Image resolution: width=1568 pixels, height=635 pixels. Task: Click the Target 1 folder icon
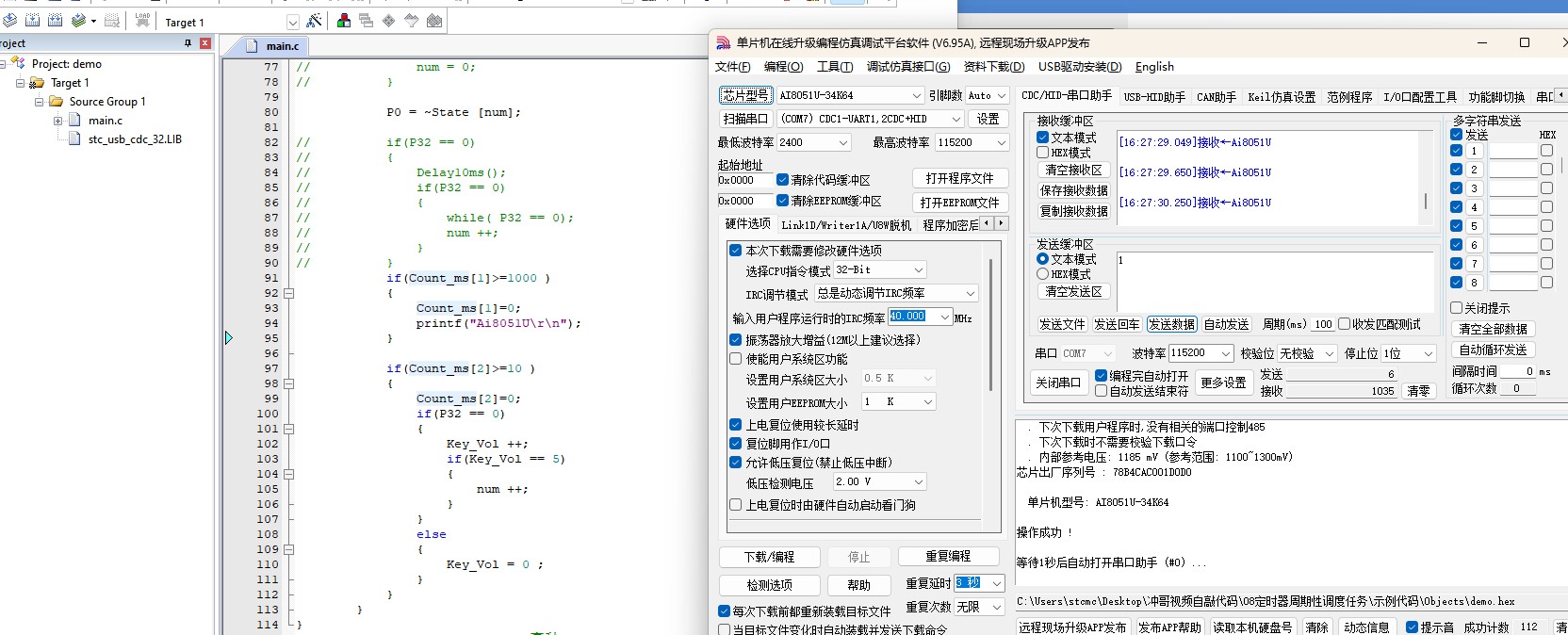coord(37,83)
